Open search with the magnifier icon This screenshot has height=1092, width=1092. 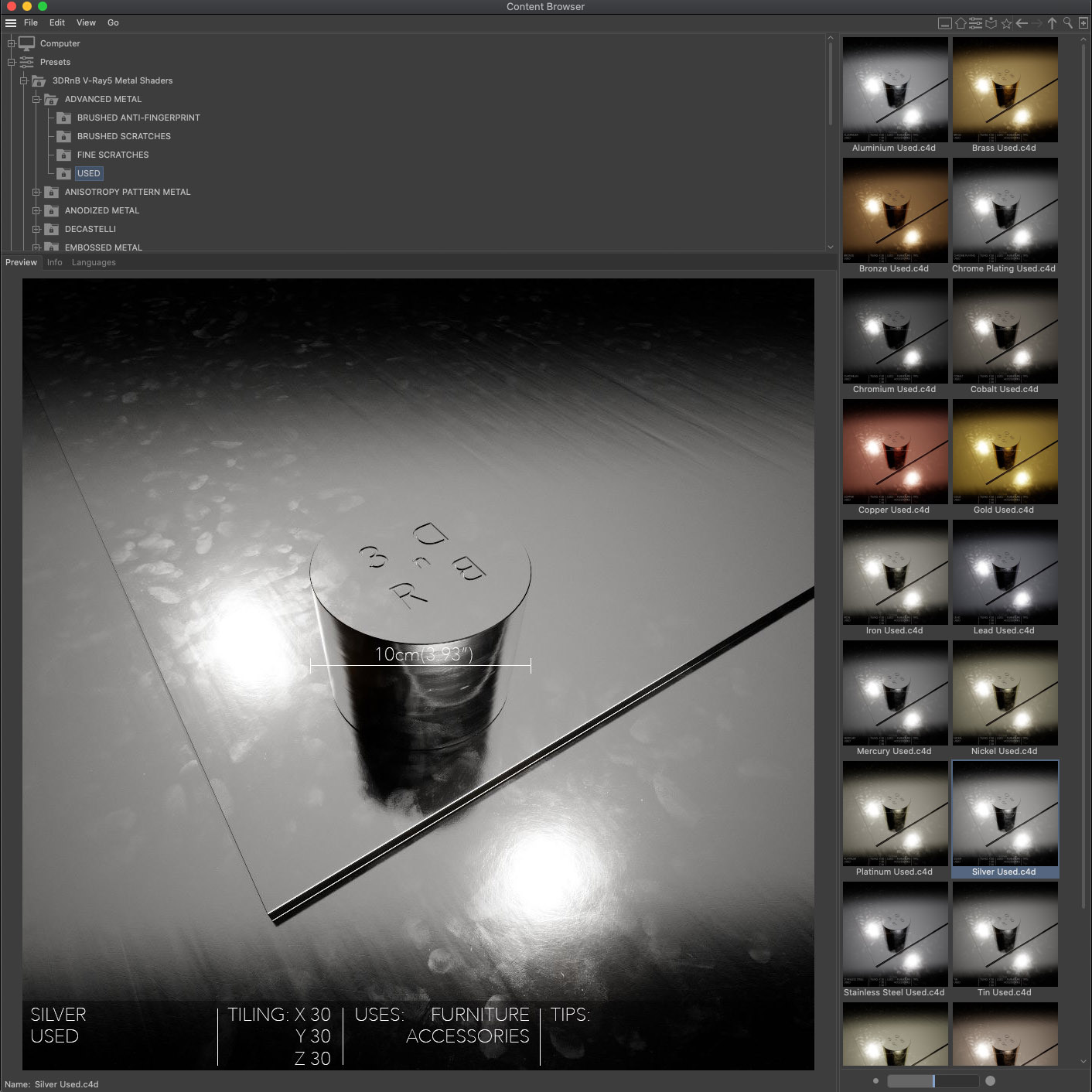(1068, 23)
